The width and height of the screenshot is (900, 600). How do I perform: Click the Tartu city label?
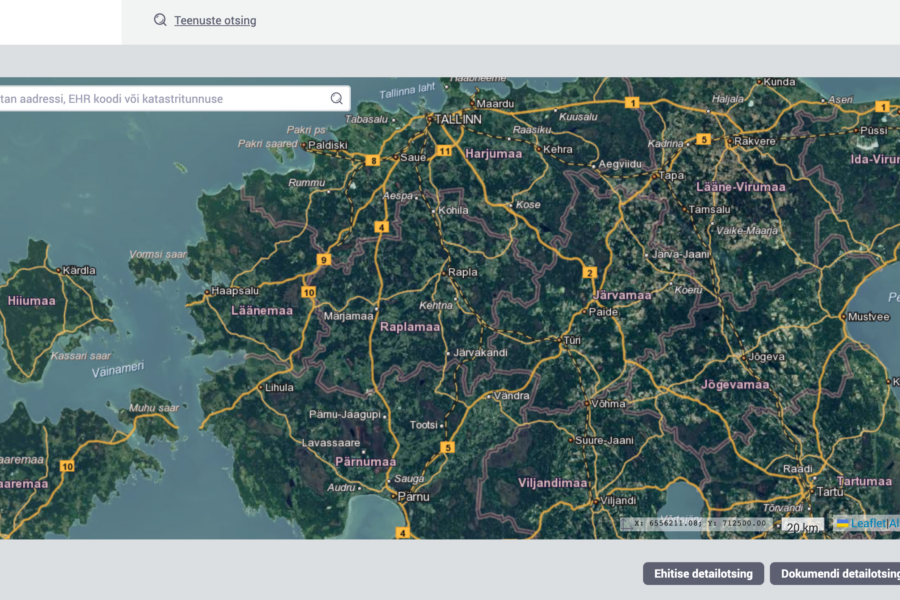pyautogui.click(x=830, y=491)
